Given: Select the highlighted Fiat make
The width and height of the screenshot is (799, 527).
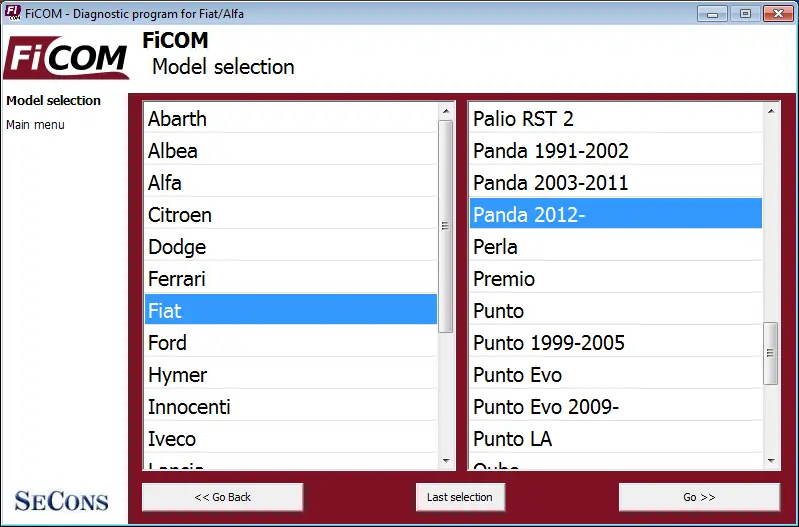Looking at the screenshot, I should click(291, 309).
